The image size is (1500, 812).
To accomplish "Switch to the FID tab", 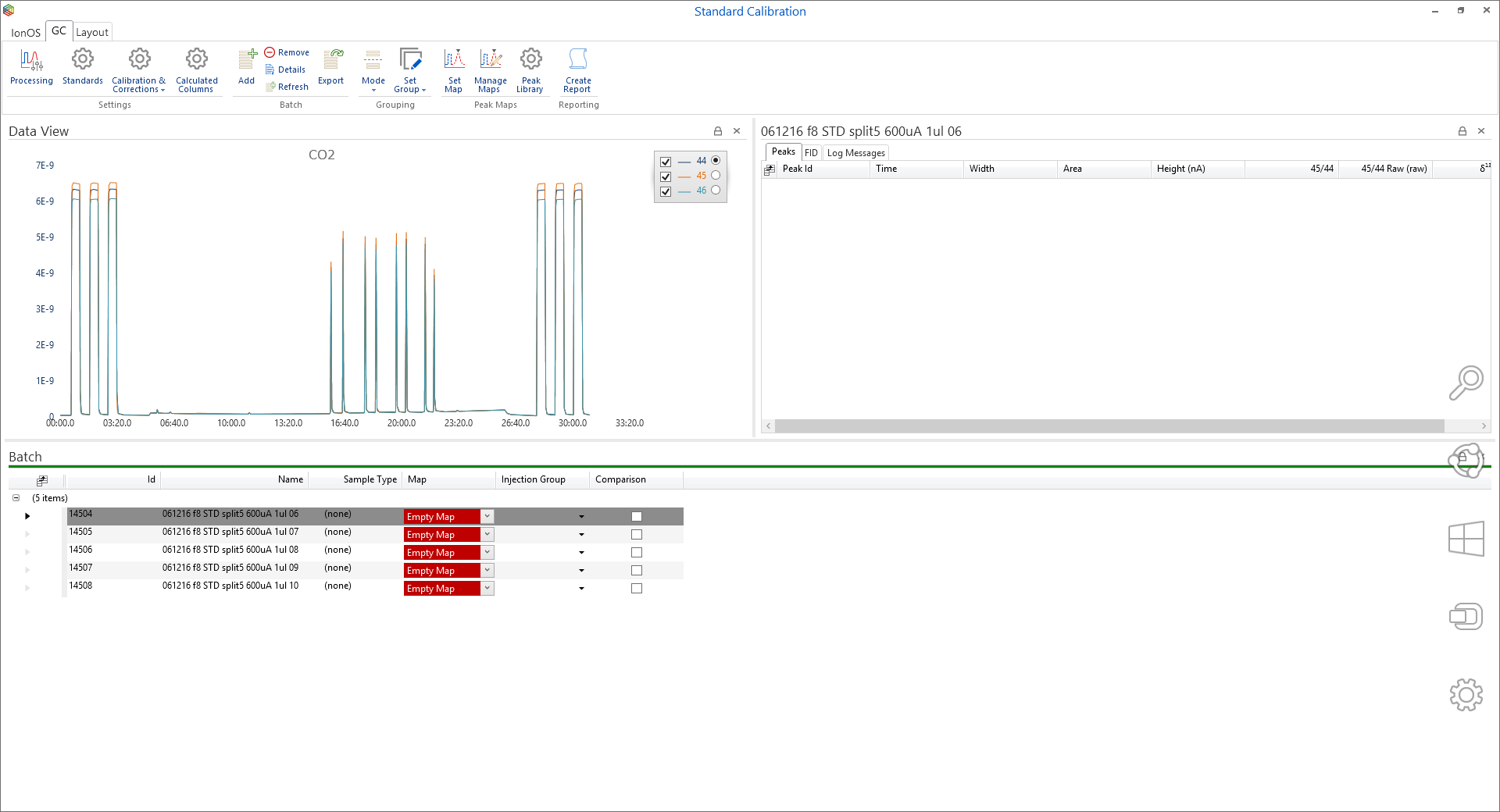I will tap(811, 153).
